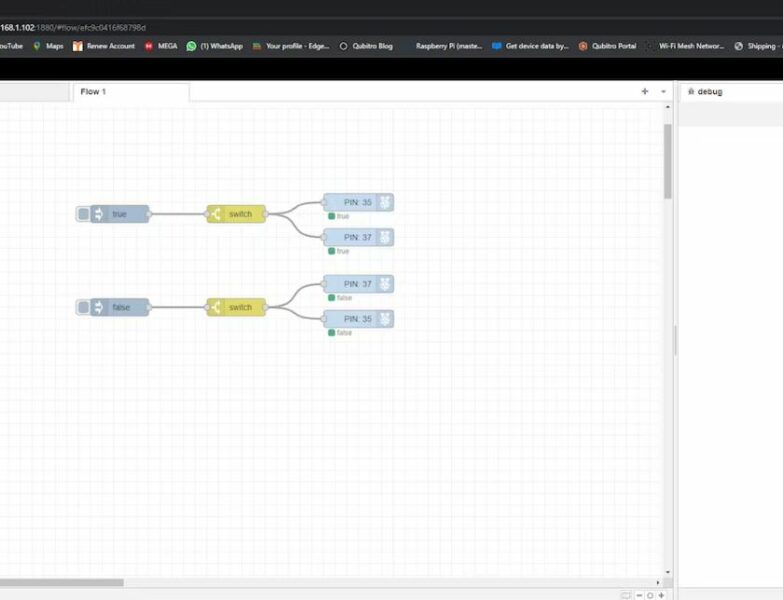This screenshot has height=600, width=783.
Task: Click the true inject node arrow icon
Action: [x=99, y=214]
